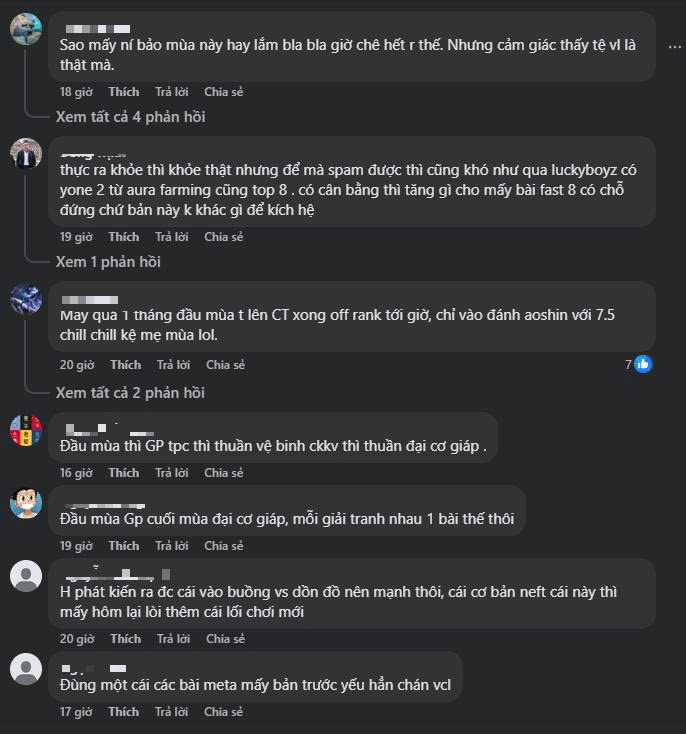Expand "Xem 1 phản hồi" reply thread
This screenshot has height=734, width=686.
(108, 262)
